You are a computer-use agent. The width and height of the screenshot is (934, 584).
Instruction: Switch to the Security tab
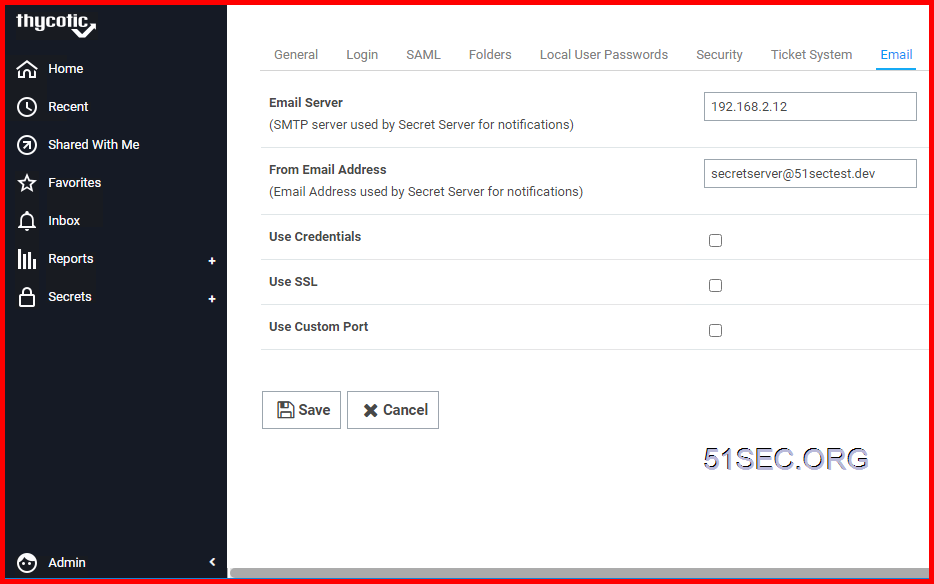(x=720, y=55)
